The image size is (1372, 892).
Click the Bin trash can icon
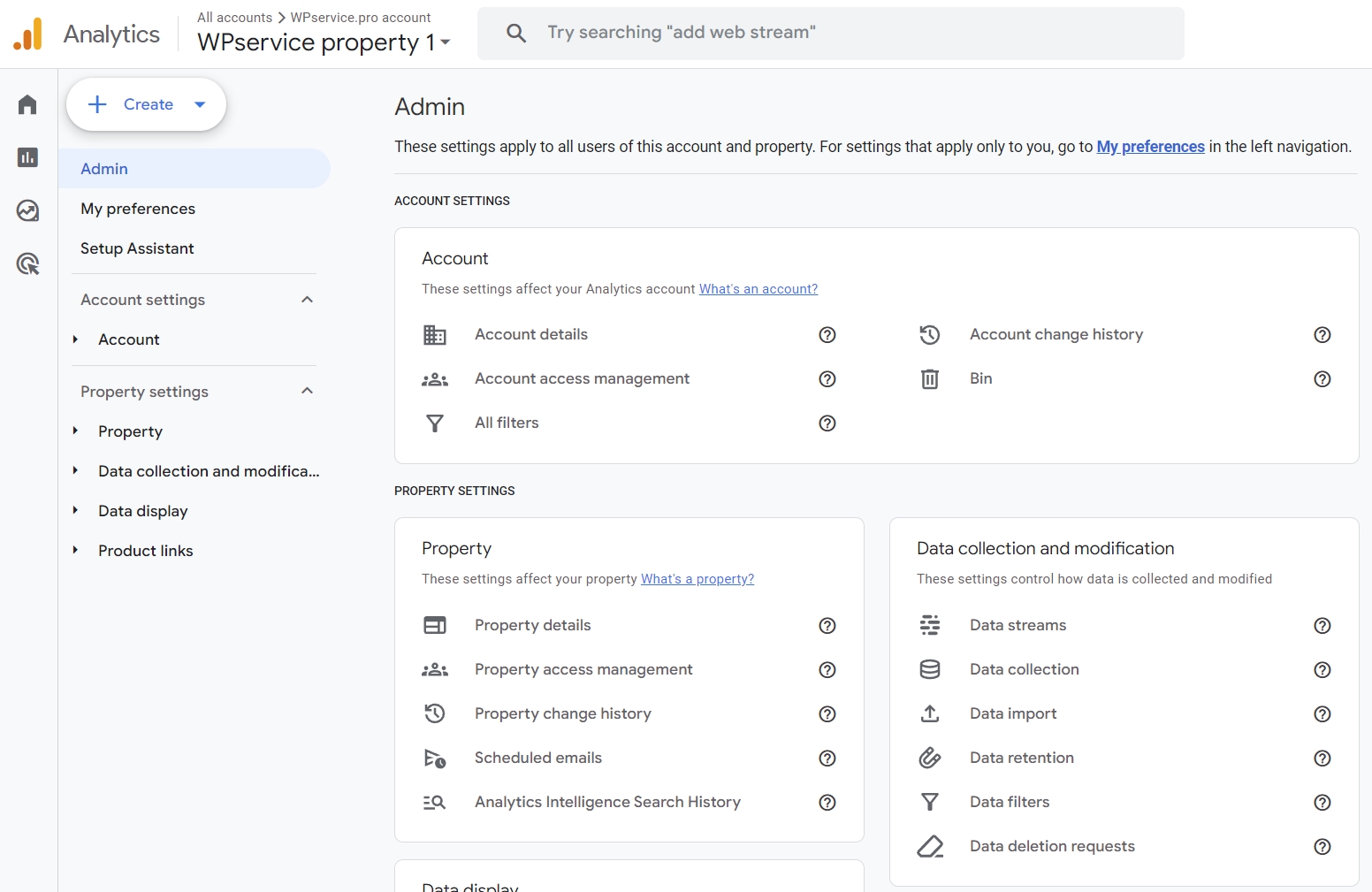tap(930, 379)
